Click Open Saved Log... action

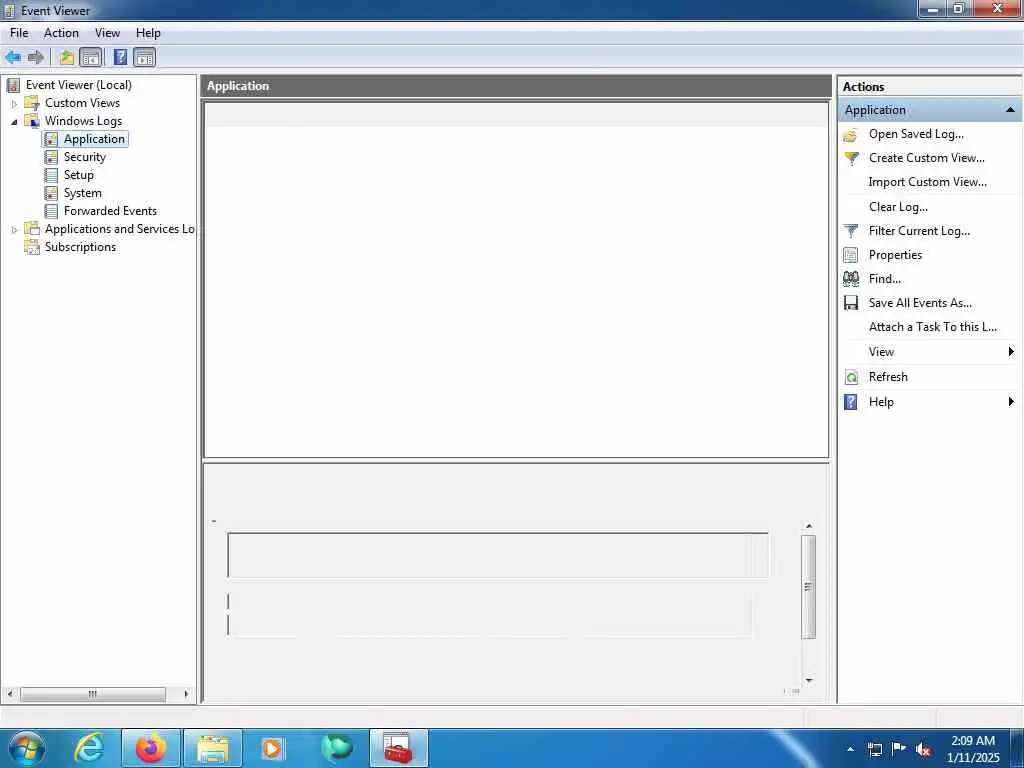916,134
